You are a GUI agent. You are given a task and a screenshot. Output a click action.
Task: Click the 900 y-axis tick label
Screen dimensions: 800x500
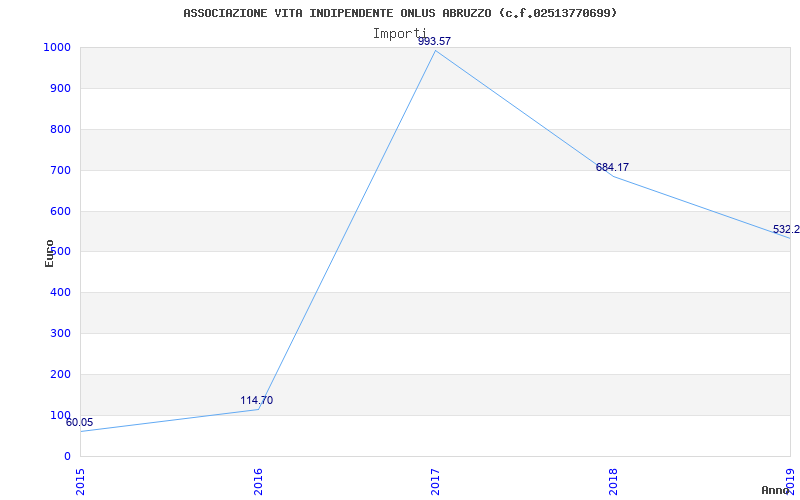point(60,88)
